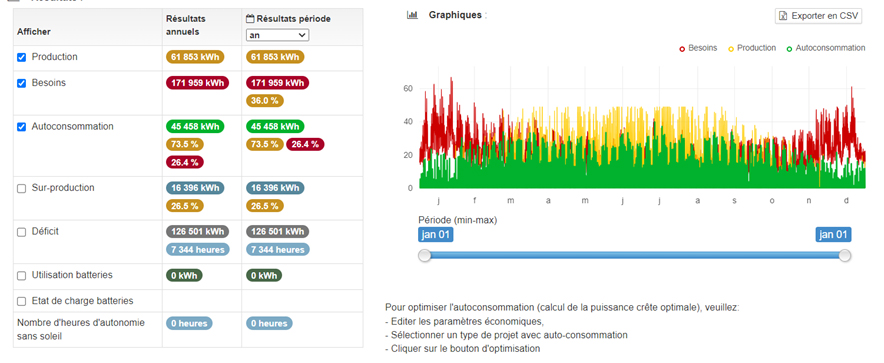Uncheck the Production checkbox
The height and width of the screenshot is (363, 884).
(x=22, y=57)
